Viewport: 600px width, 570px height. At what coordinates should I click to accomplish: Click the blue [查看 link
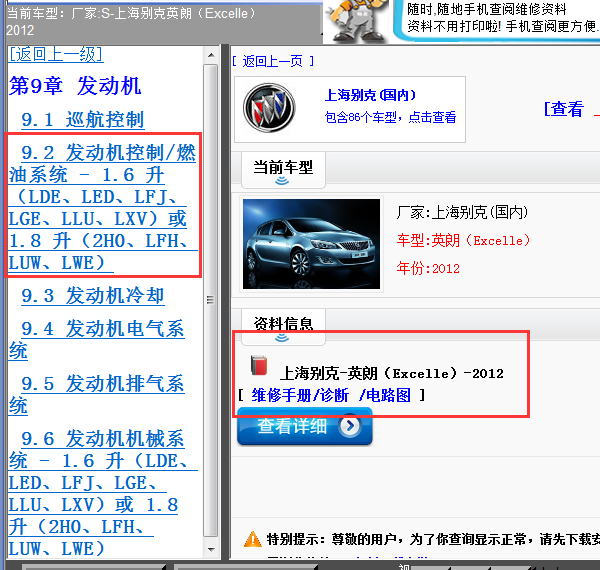coord(564,109)
